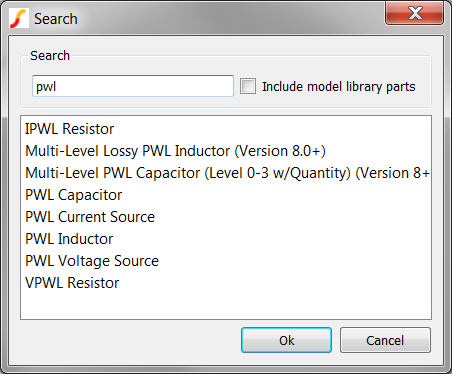
Task: Click the Version 8.0+ text in inductor entry
Action: coord(280,151)
